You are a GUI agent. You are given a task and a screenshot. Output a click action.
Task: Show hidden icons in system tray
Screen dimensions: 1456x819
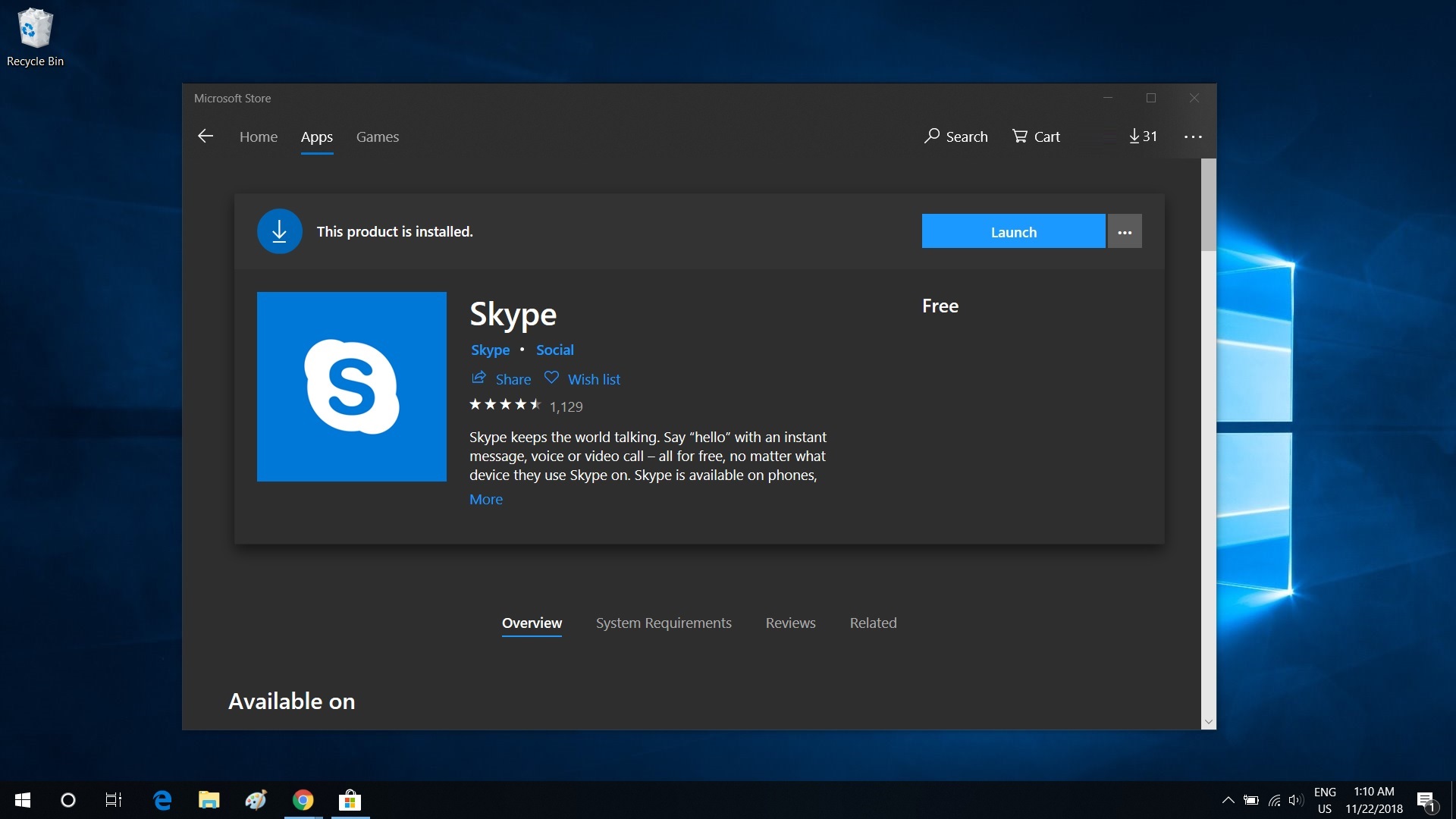tap(1227, 800)
